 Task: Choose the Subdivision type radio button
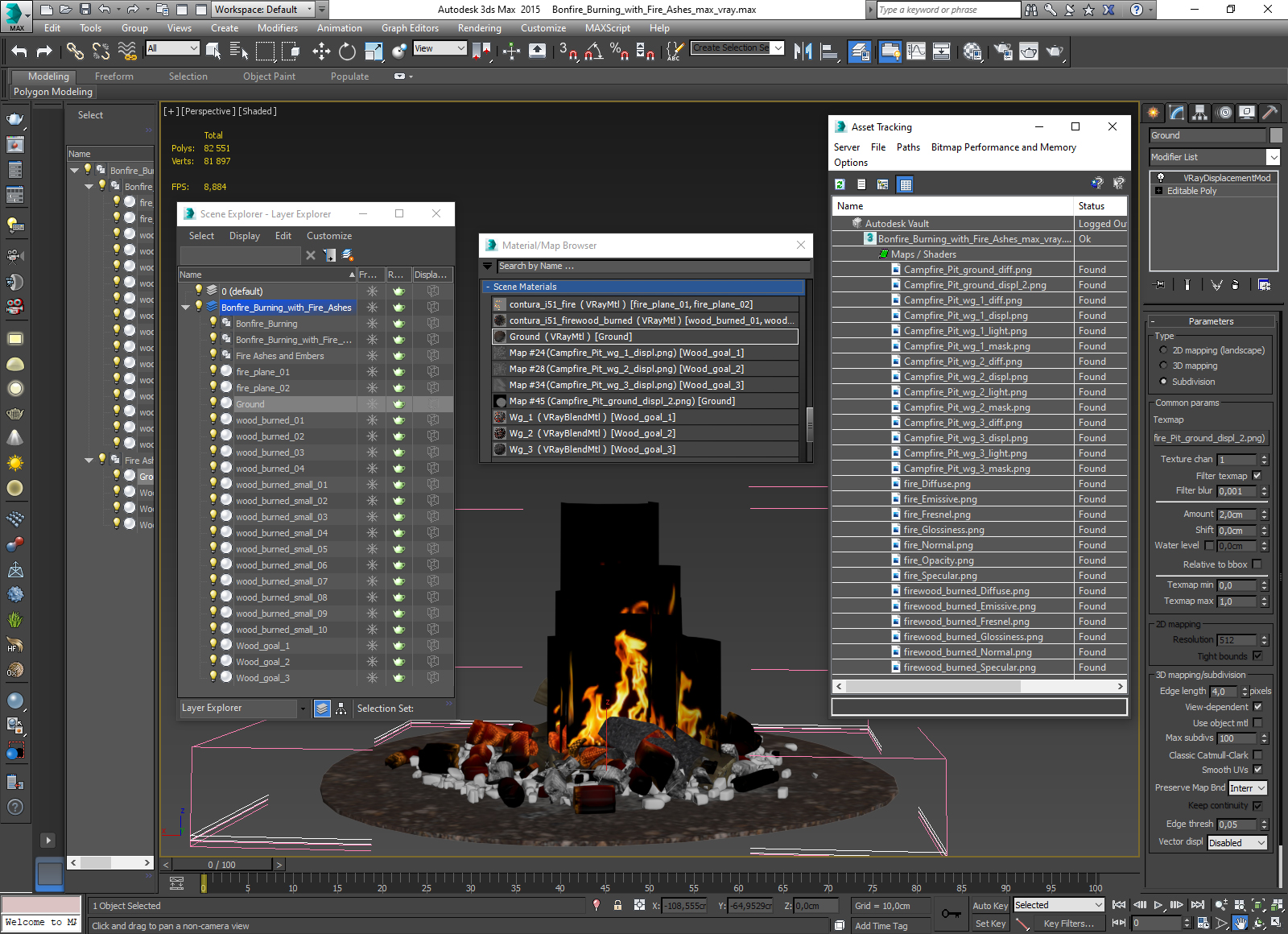1163,382
